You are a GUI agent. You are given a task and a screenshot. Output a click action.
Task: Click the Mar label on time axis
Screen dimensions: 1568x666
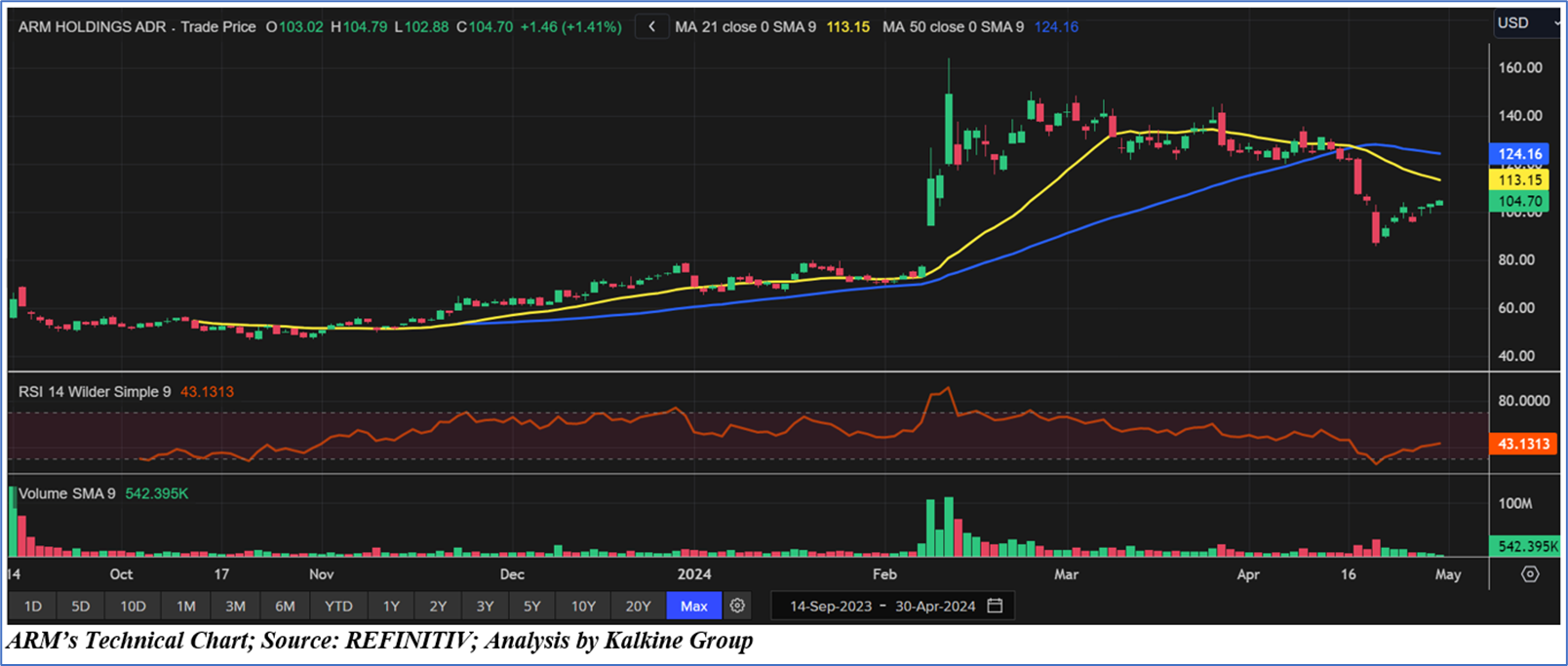click(1066, 574)
